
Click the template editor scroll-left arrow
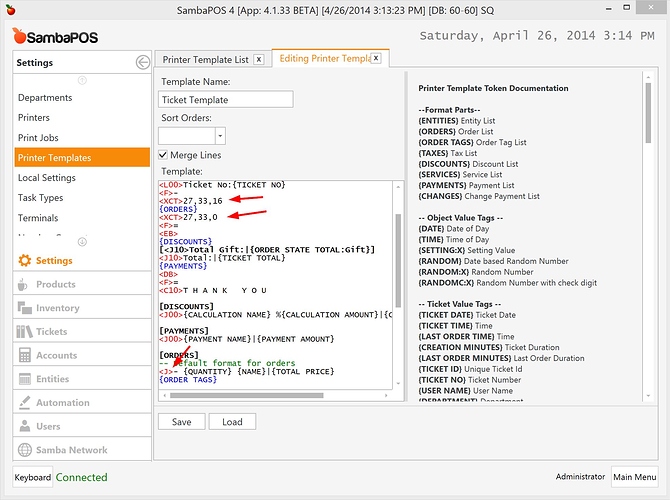165,395
